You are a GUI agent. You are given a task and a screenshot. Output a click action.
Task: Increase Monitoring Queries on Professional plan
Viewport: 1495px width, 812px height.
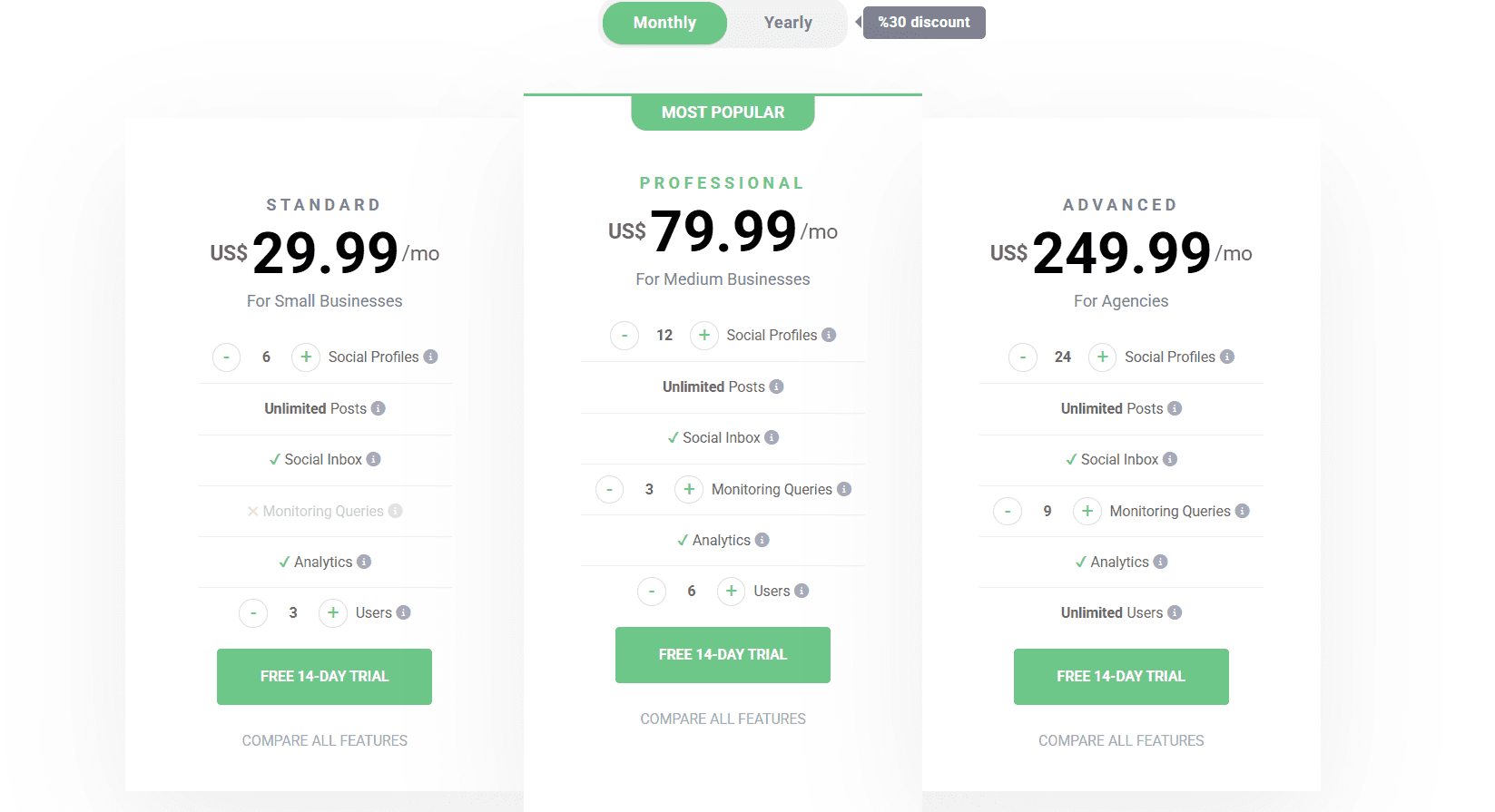click(x=689, y=489)
